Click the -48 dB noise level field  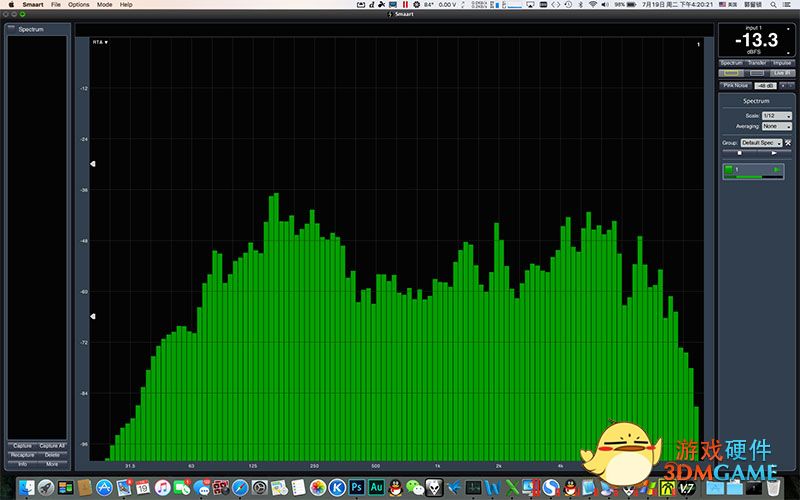point(765,86)
